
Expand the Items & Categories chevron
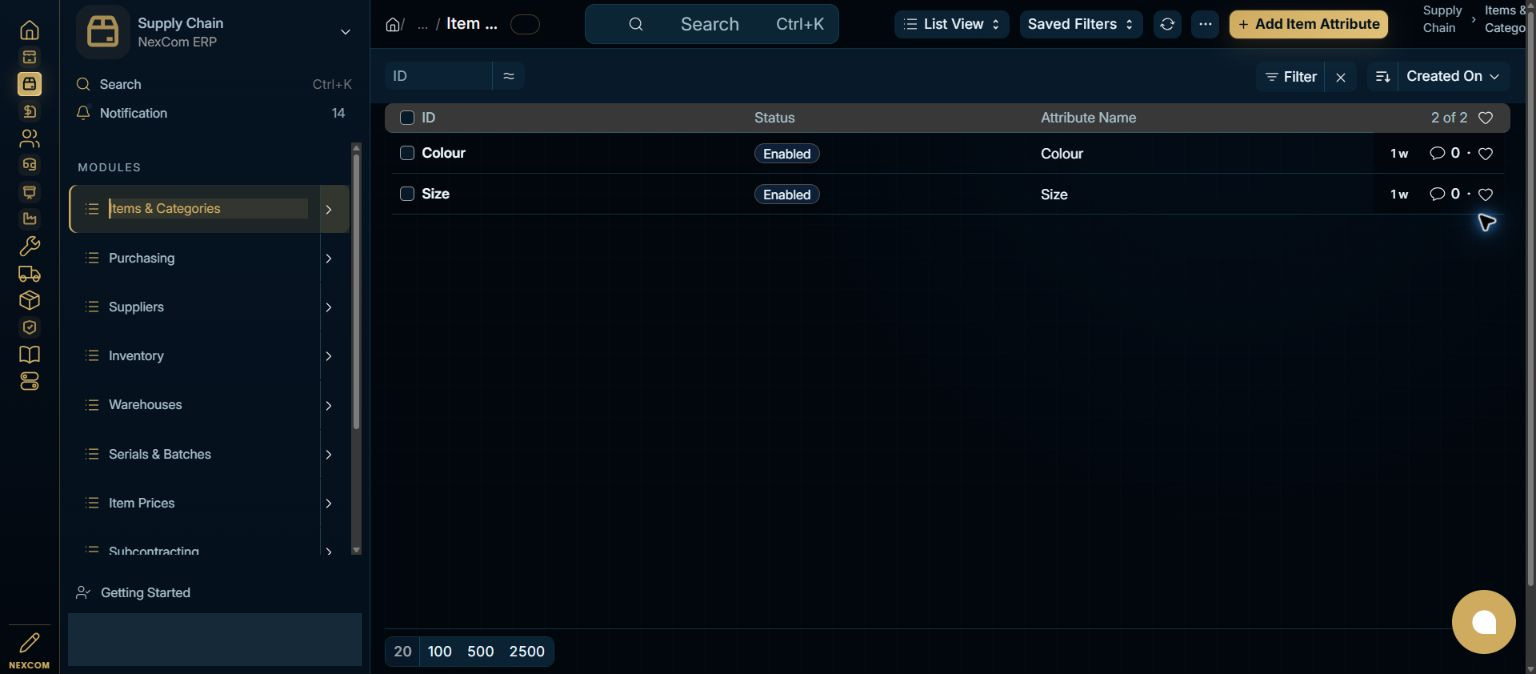coord(328,209)
